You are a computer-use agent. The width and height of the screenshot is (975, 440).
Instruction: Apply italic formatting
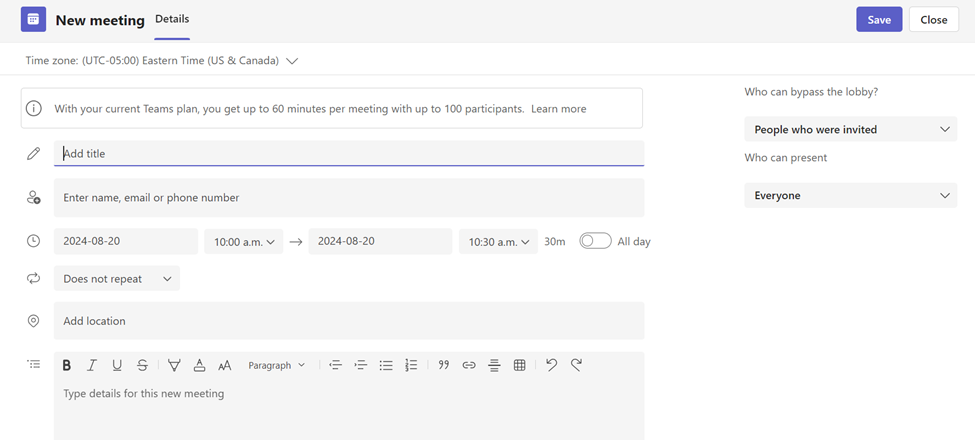92,366
